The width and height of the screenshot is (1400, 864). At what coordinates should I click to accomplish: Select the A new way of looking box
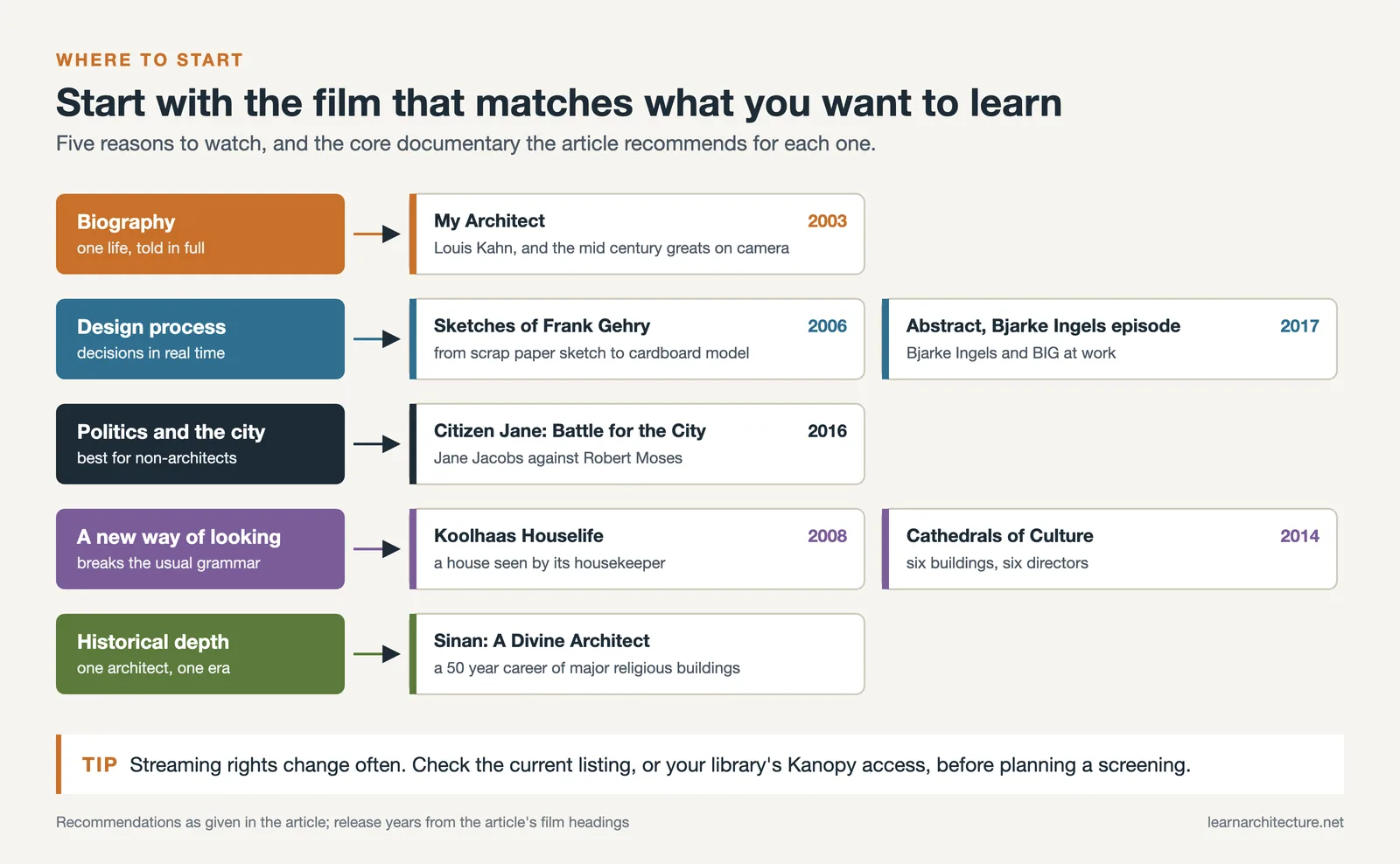click(x=200, y=549)
